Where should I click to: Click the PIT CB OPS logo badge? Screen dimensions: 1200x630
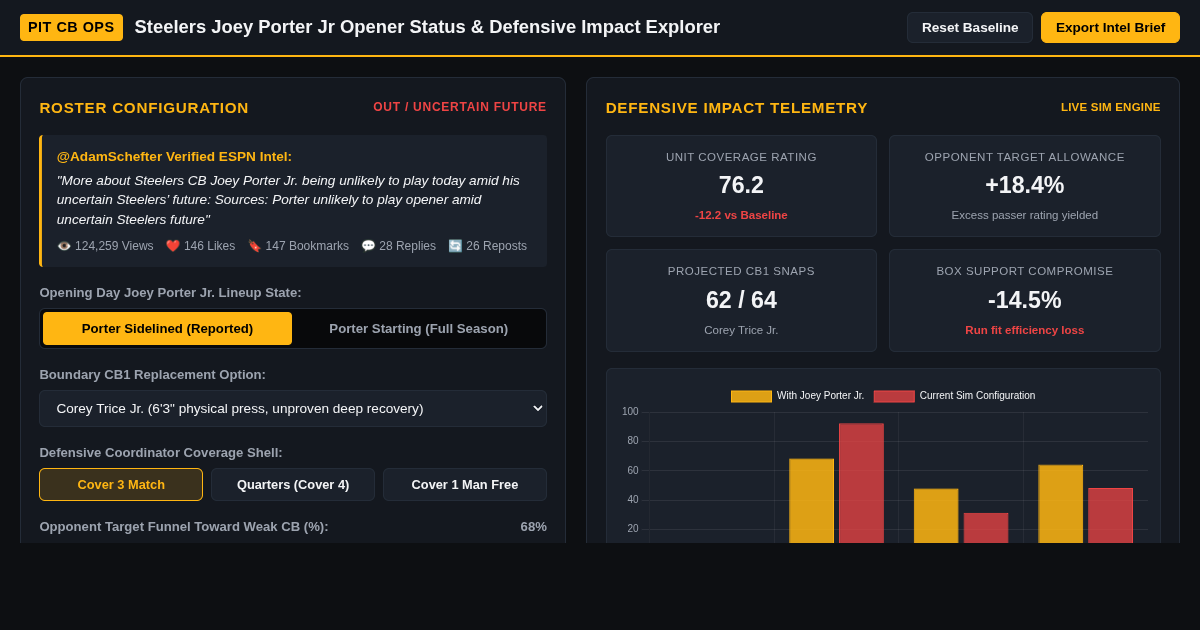71,27
